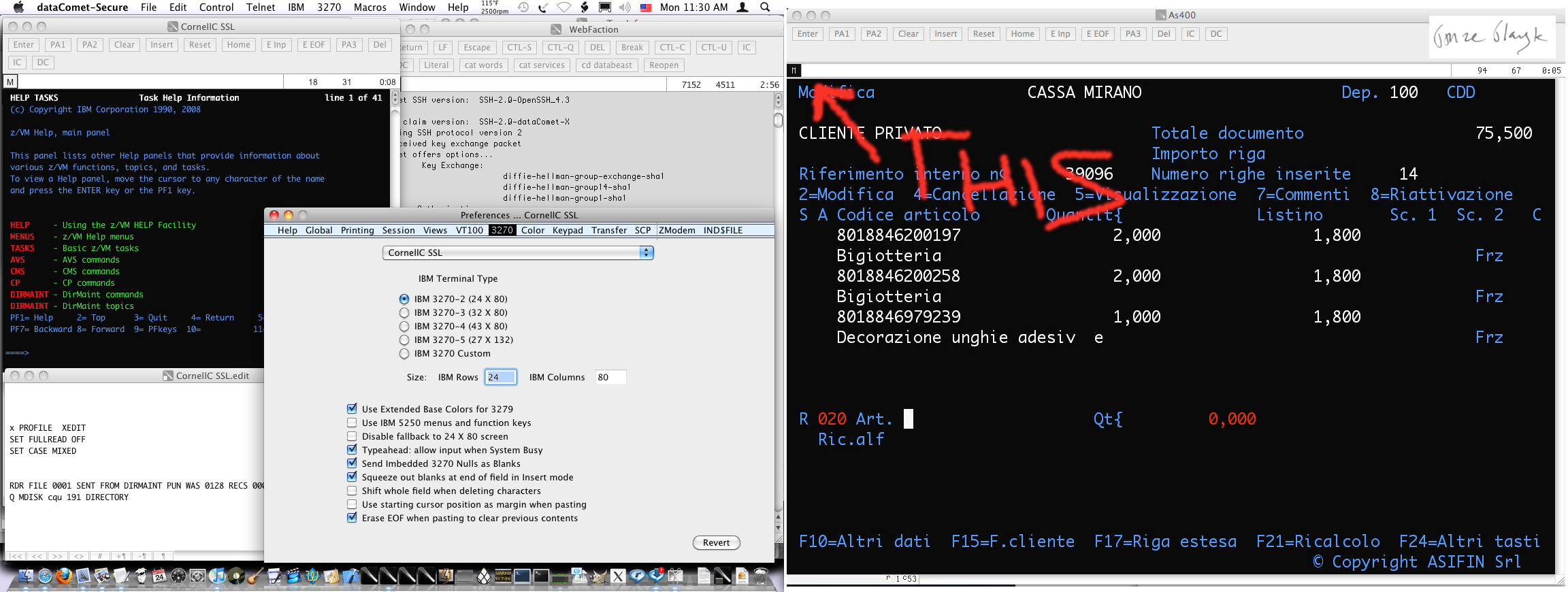Toggle Erase EOF when pasting checkbox

[x=352, y=518]
